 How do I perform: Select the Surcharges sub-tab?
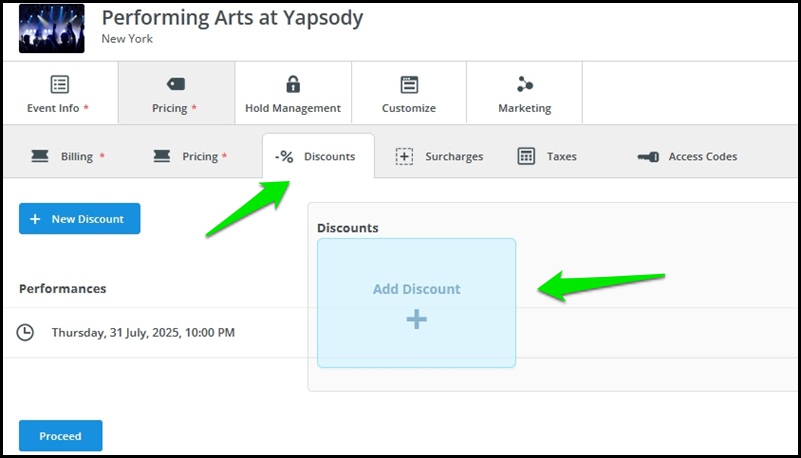tap(439, 156)
